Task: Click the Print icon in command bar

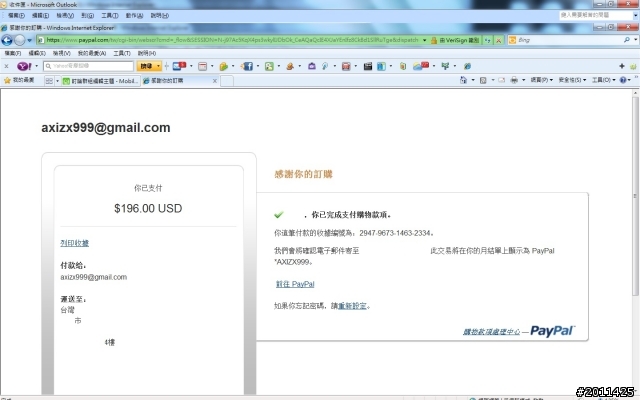Action: point(514,80)
